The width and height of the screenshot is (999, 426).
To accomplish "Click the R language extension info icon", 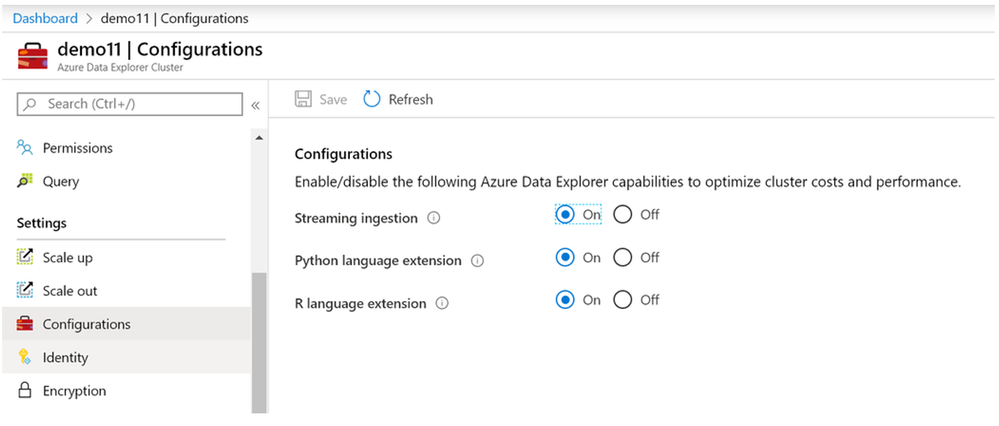I will click(442, 304).
